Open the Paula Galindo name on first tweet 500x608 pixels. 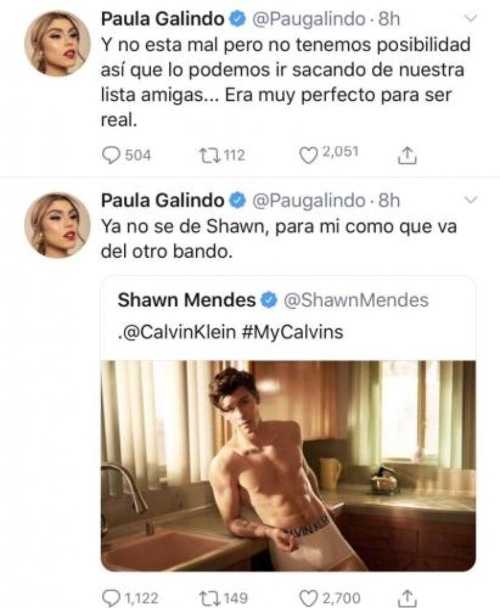(x=163, y=19)
